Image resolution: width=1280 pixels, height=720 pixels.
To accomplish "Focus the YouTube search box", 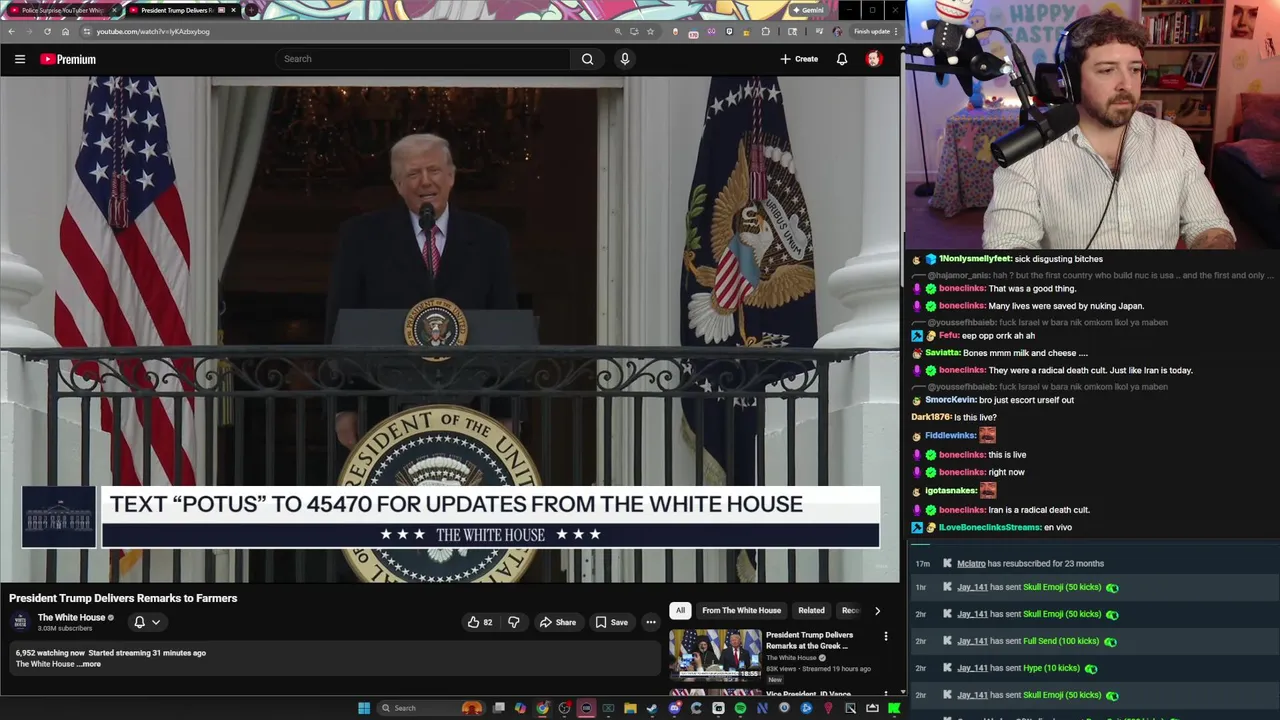I will tap(423, 59).
